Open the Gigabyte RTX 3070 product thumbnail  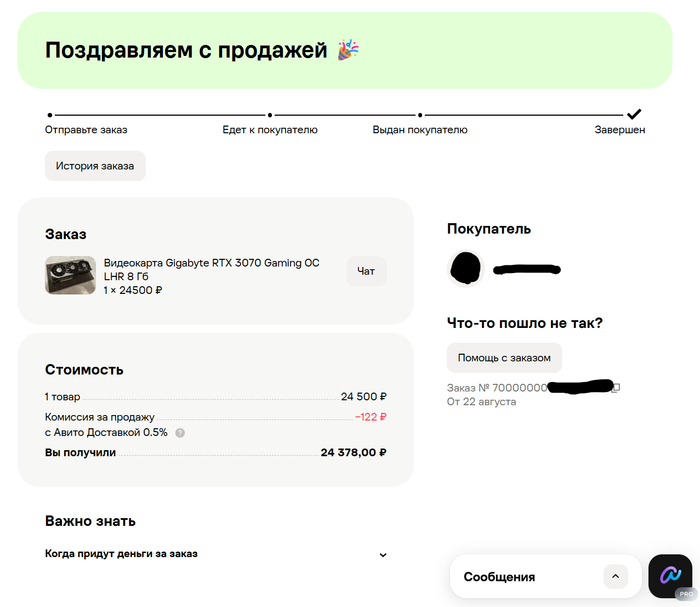70,275
